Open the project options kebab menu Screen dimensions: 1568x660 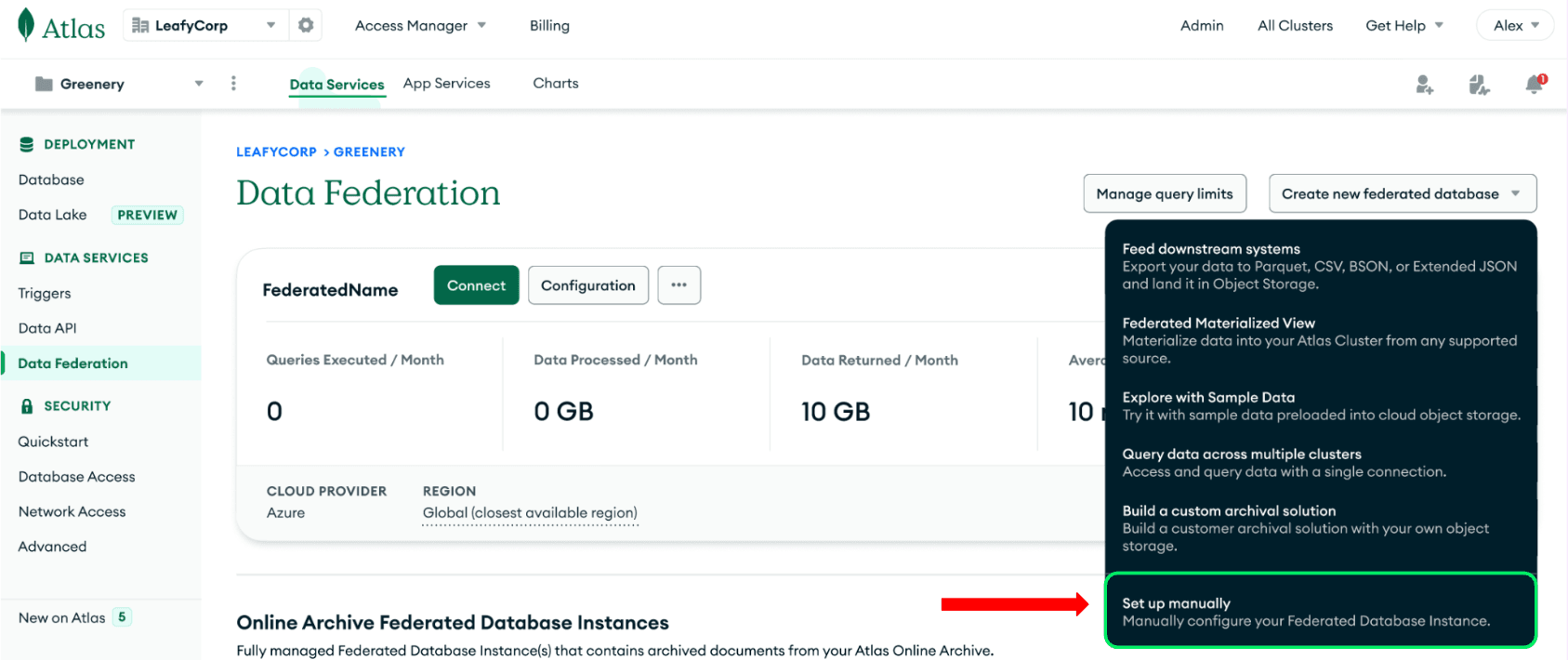click(233, 84)
